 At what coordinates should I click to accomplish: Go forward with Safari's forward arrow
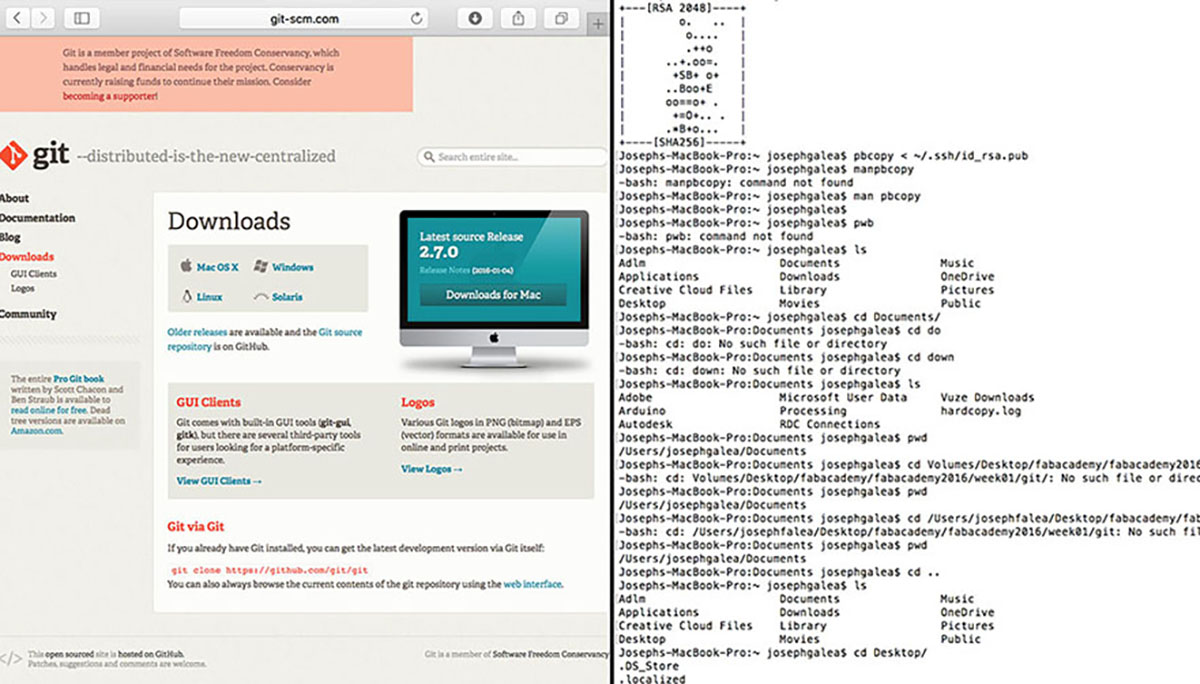pyautogui.click(x=43, y=18)
